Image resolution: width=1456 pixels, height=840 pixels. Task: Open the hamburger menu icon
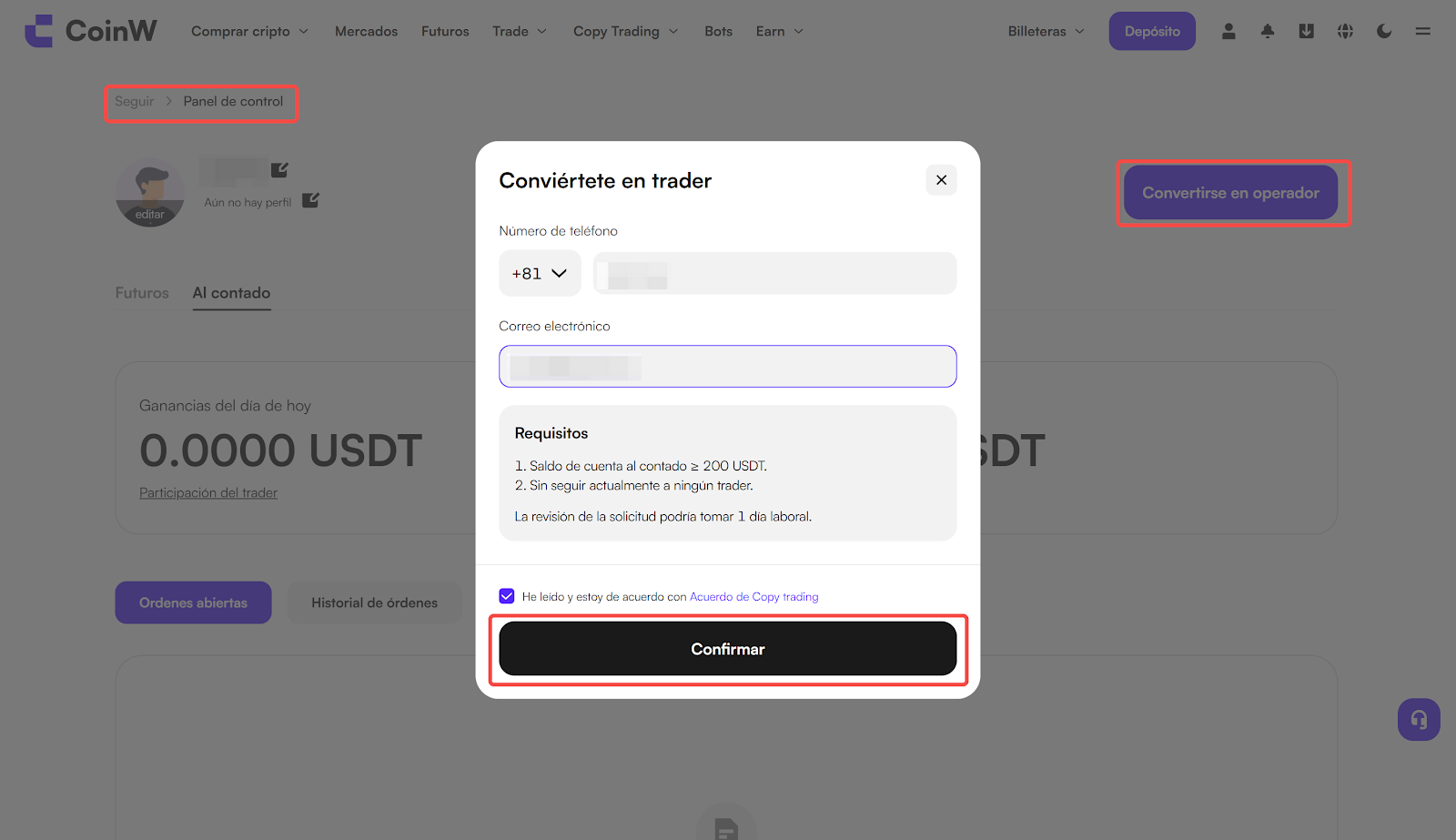coord(1423,31)
